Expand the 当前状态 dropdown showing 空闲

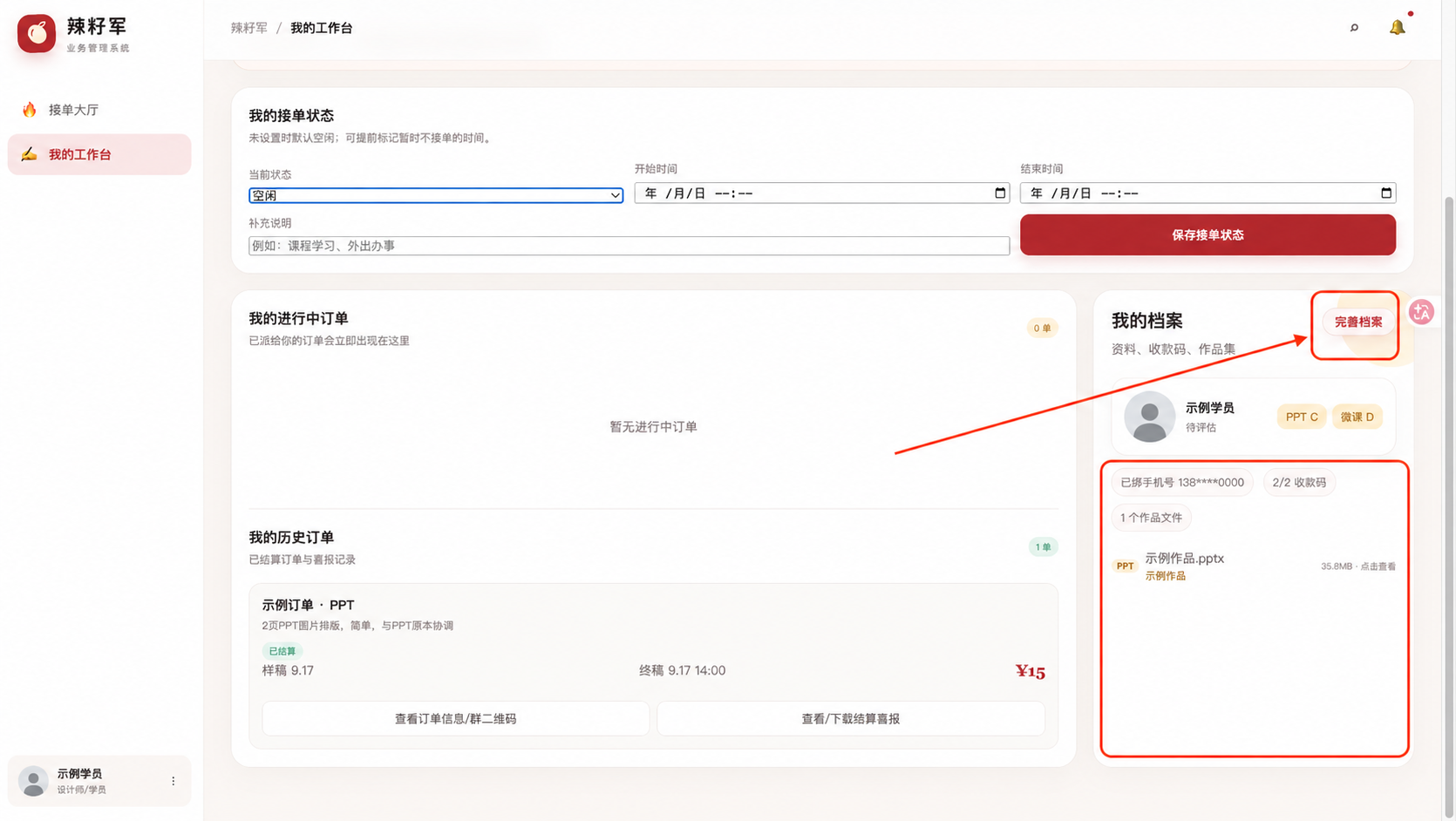[x=436, y=195]
